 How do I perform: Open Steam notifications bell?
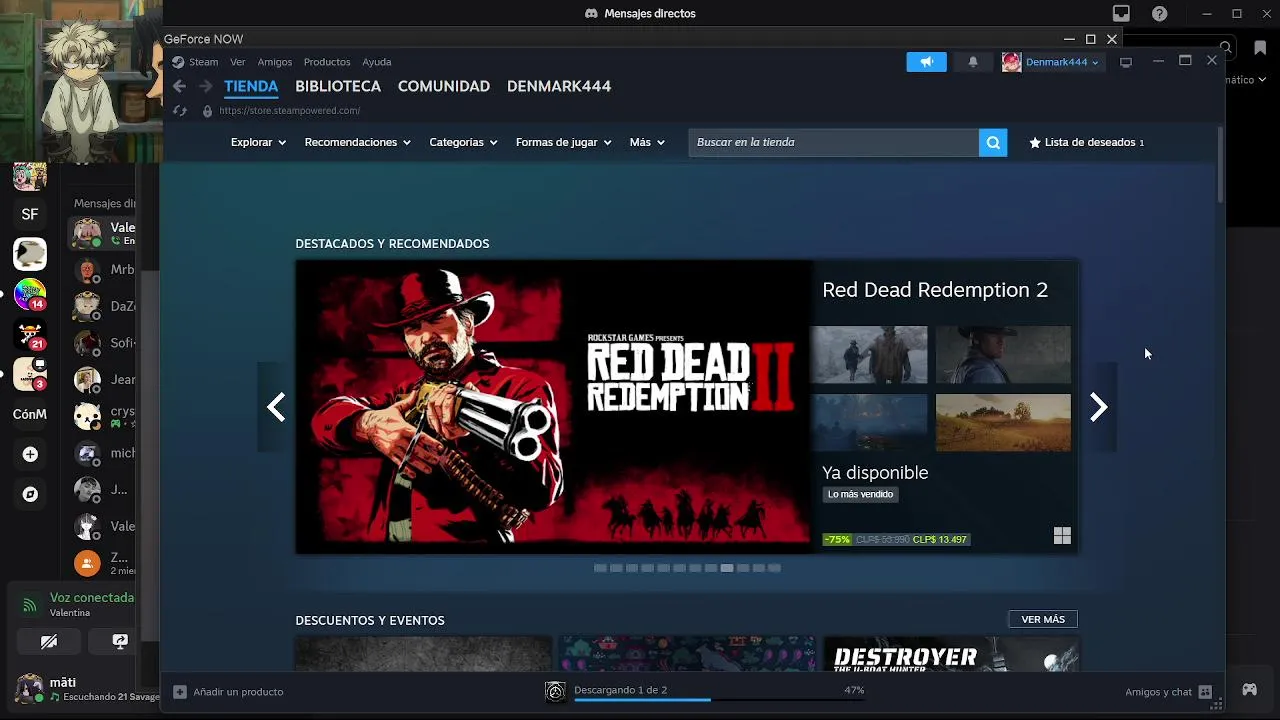(x=973, y=62)
